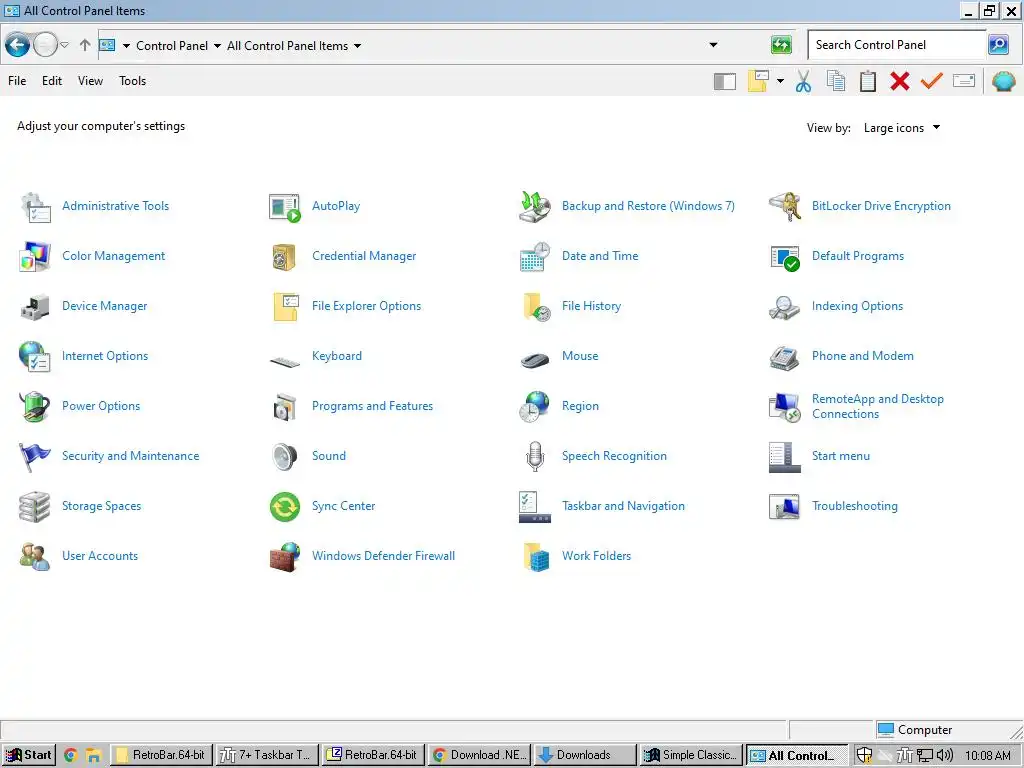Click the Paste clipboard toolbar icon
The height and width of the screenshot is (768, 1024).
pos(868,81)
